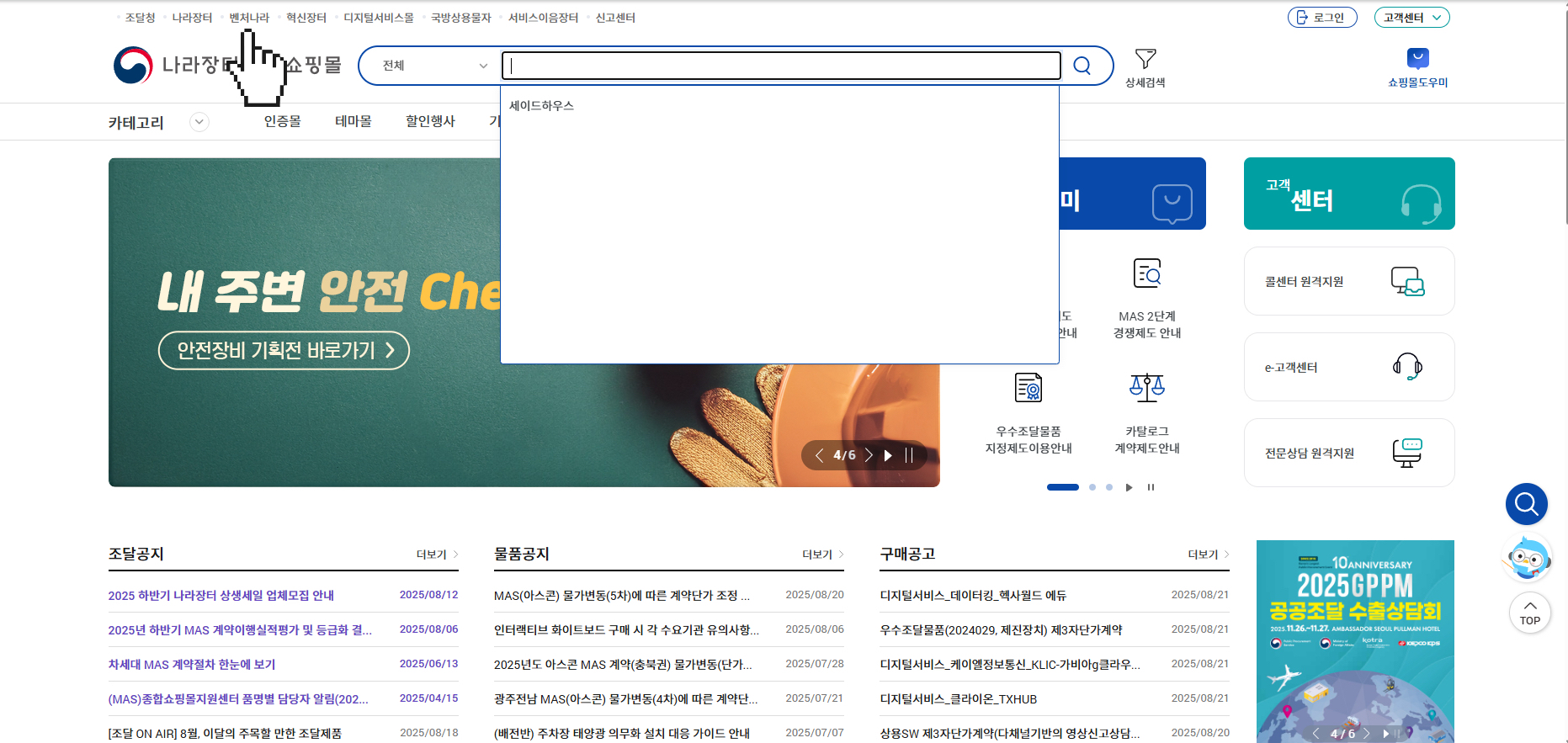Screen dimensions: 1568x743
Task: Click 안전장비 기획전 바로가기 button
Action: (x=284, y=350)
